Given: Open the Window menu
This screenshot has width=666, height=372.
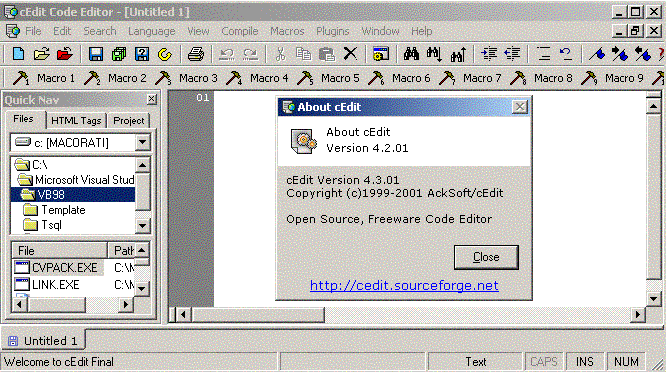Looking at the screenshot, I should click(380, 31).
